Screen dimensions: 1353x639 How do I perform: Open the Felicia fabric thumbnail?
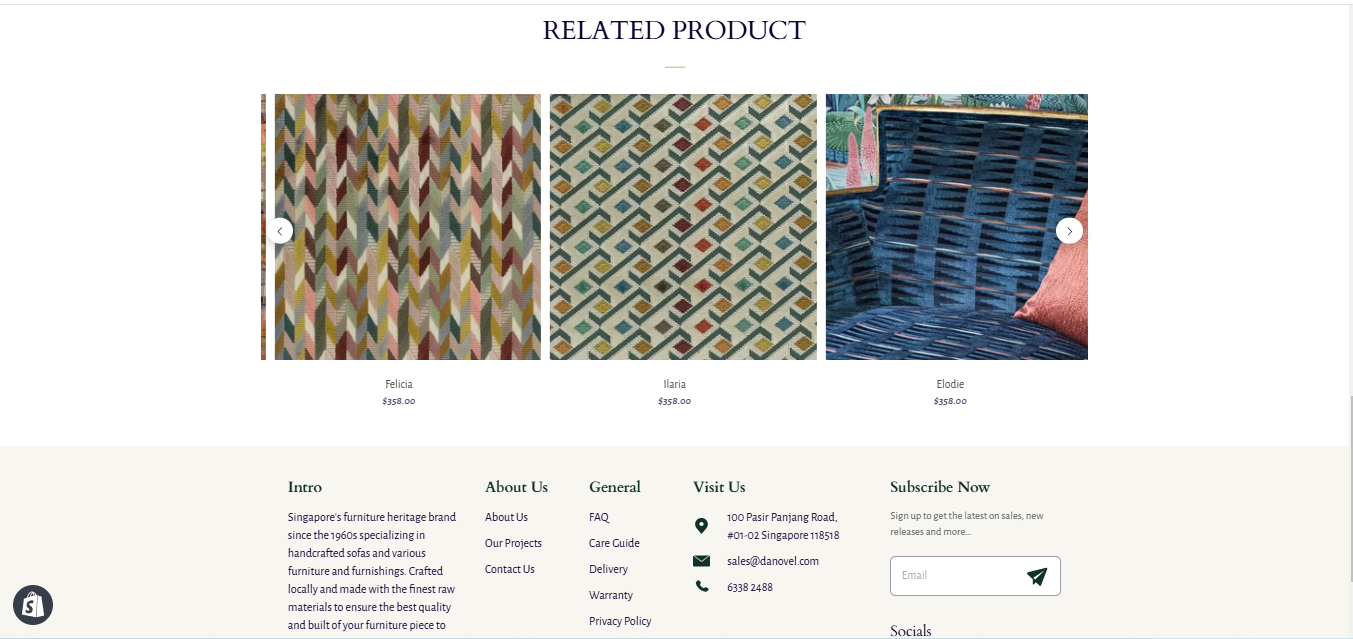408,227
